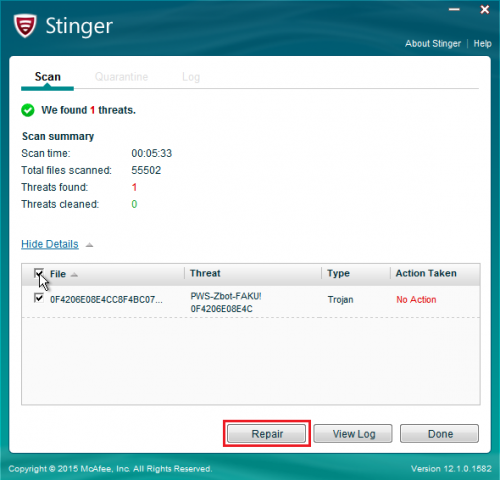Click the green checkmark status icon
Viewport: 500px width, 480px height.
coord(28,110)
